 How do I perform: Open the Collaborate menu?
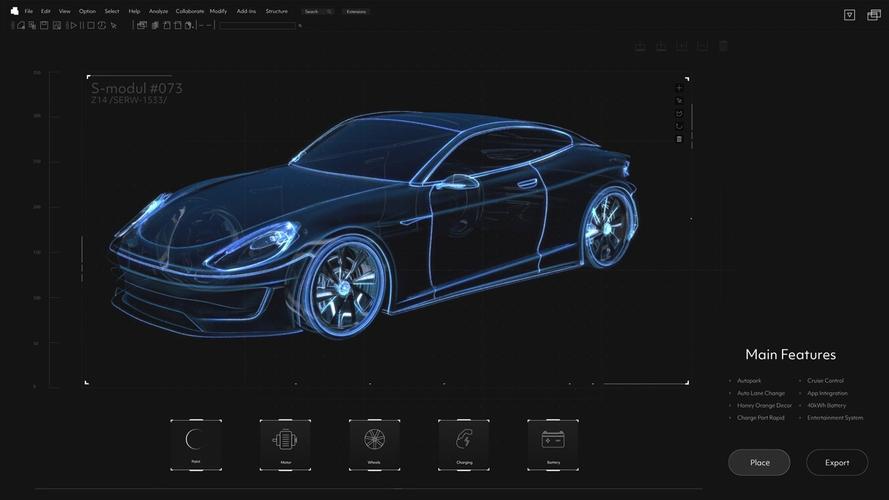(x=190, y=11)
